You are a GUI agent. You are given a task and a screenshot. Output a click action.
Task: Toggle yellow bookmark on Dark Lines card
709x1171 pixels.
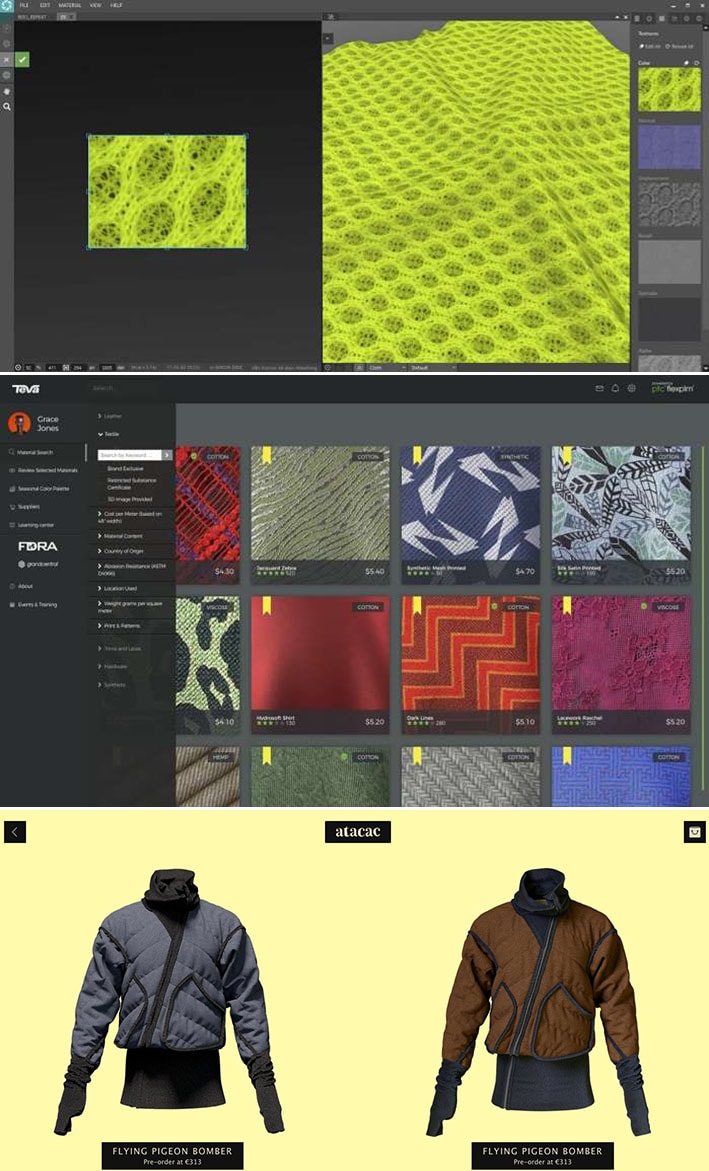(x=416, y=605)
